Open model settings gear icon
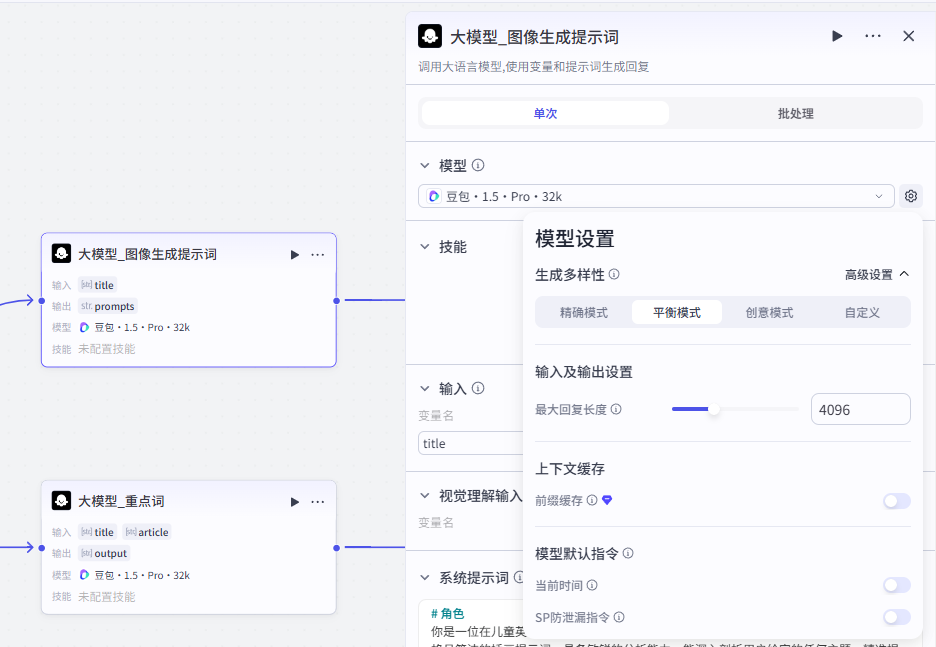Screen dimensions: 936x647 910,196
